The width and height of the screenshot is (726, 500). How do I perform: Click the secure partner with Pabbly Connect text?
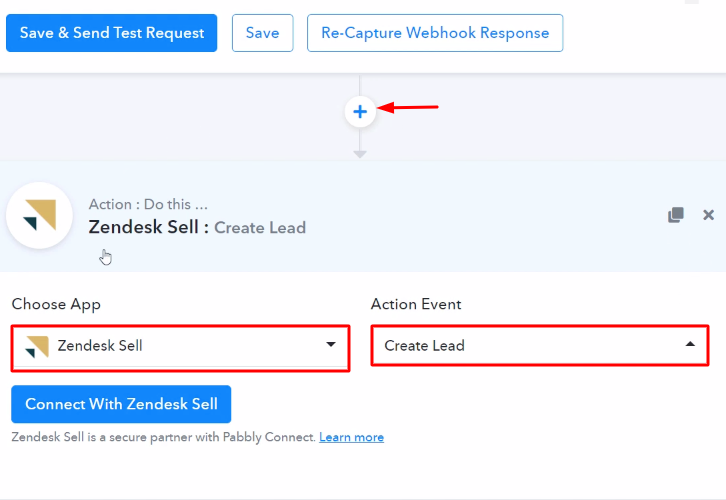click(x=210, y=437)
